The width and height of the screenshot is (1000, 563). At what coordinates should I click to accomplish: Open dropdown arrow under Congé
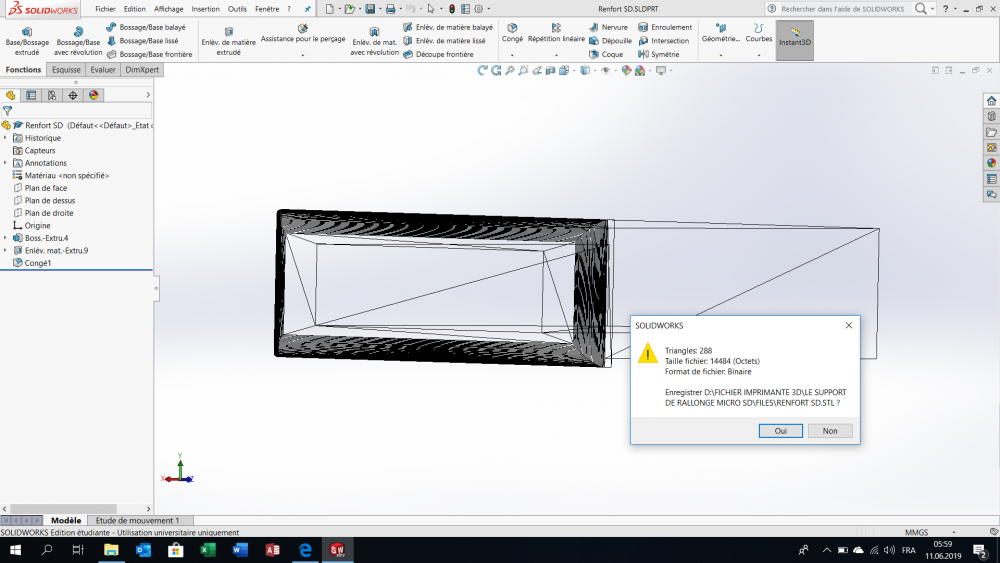click(512, 55)
